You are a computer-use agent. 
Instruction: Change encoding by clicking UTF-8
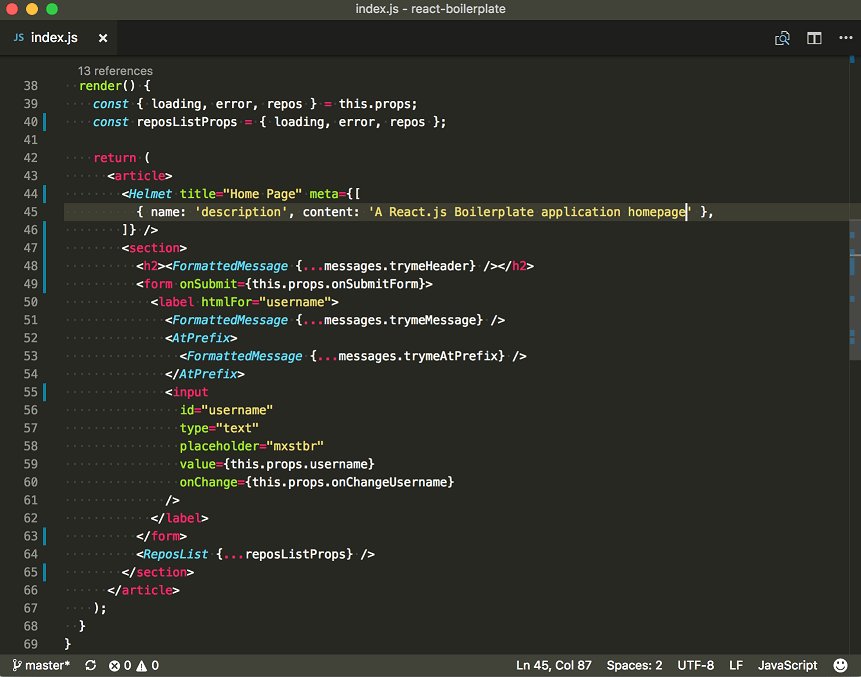coord(695,665)
